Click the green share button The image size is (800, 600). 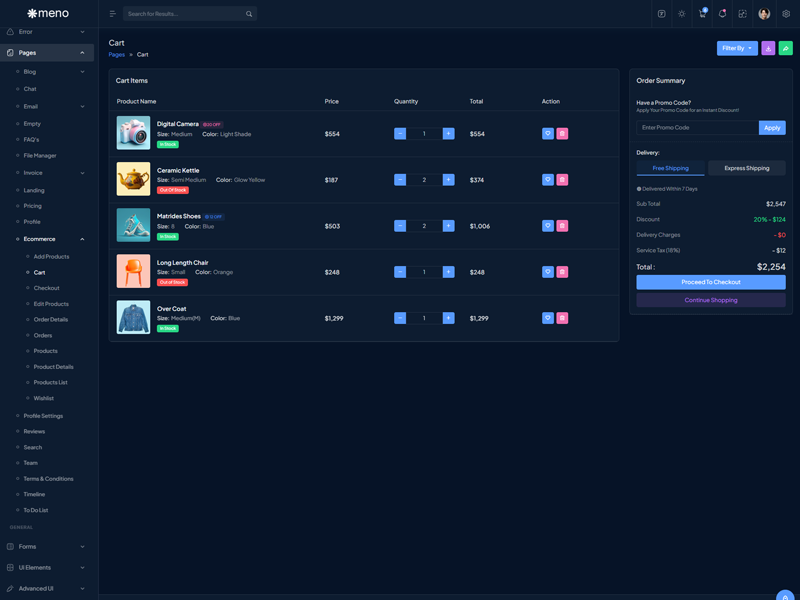point(786,48)
